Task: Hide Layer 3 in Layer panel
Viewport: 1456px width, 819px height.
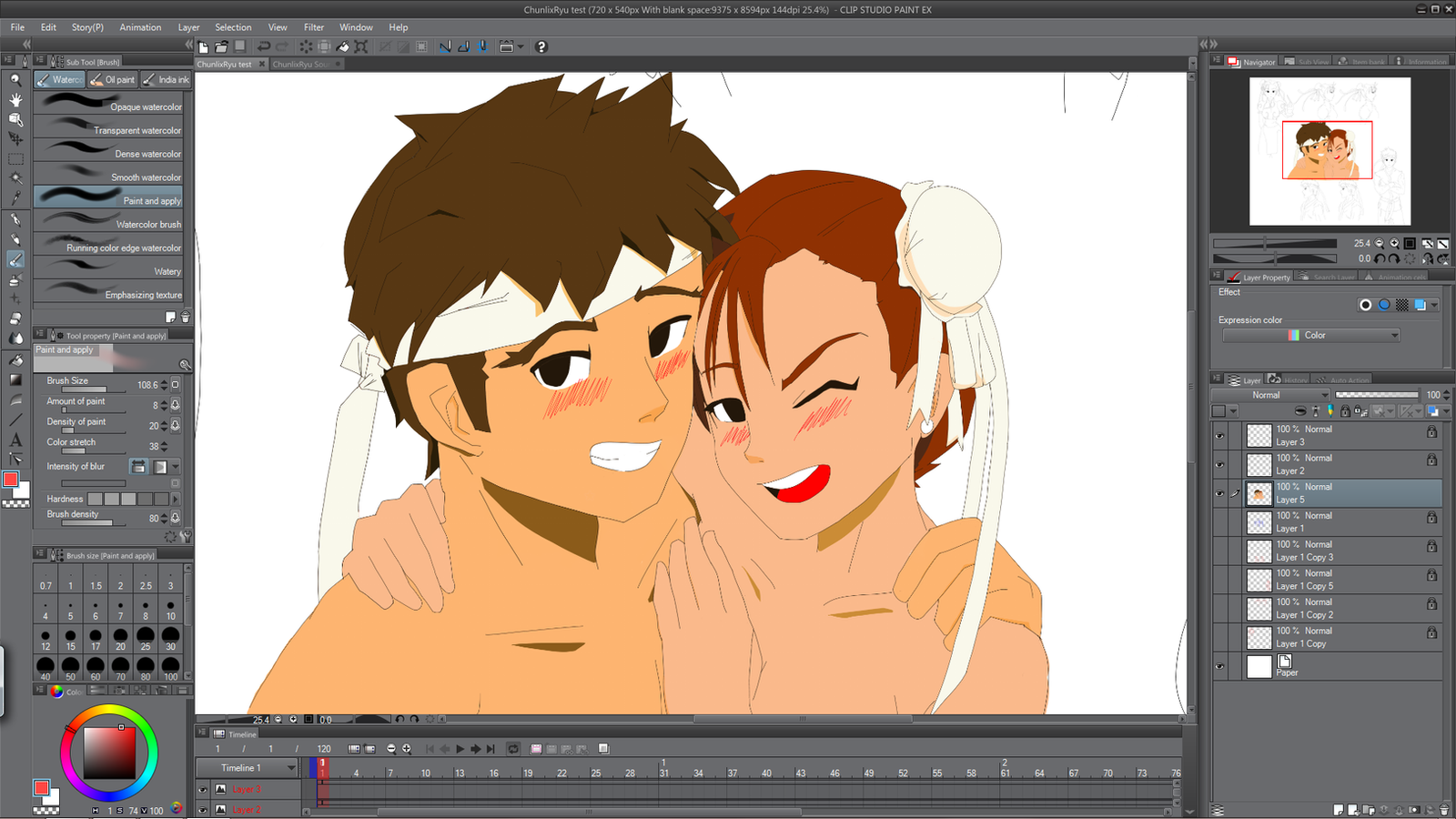Action: (x=1219, y=436)
